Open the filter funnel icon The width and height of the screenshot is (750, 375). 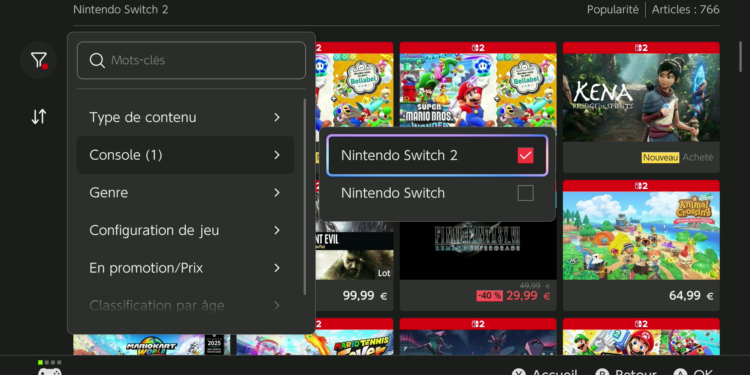point(39,60)
